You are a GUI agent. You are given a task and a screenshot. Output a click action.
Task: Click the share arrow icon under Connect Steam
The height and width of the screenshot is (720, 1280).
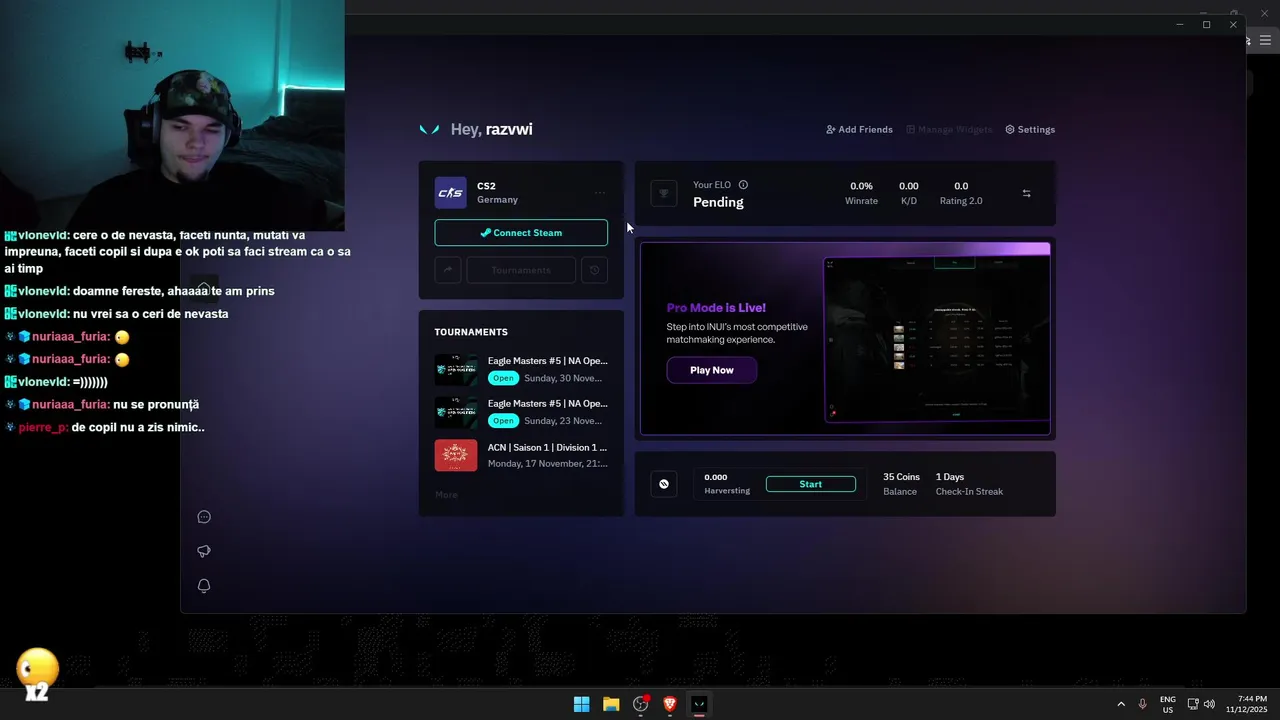coord(447,270)
